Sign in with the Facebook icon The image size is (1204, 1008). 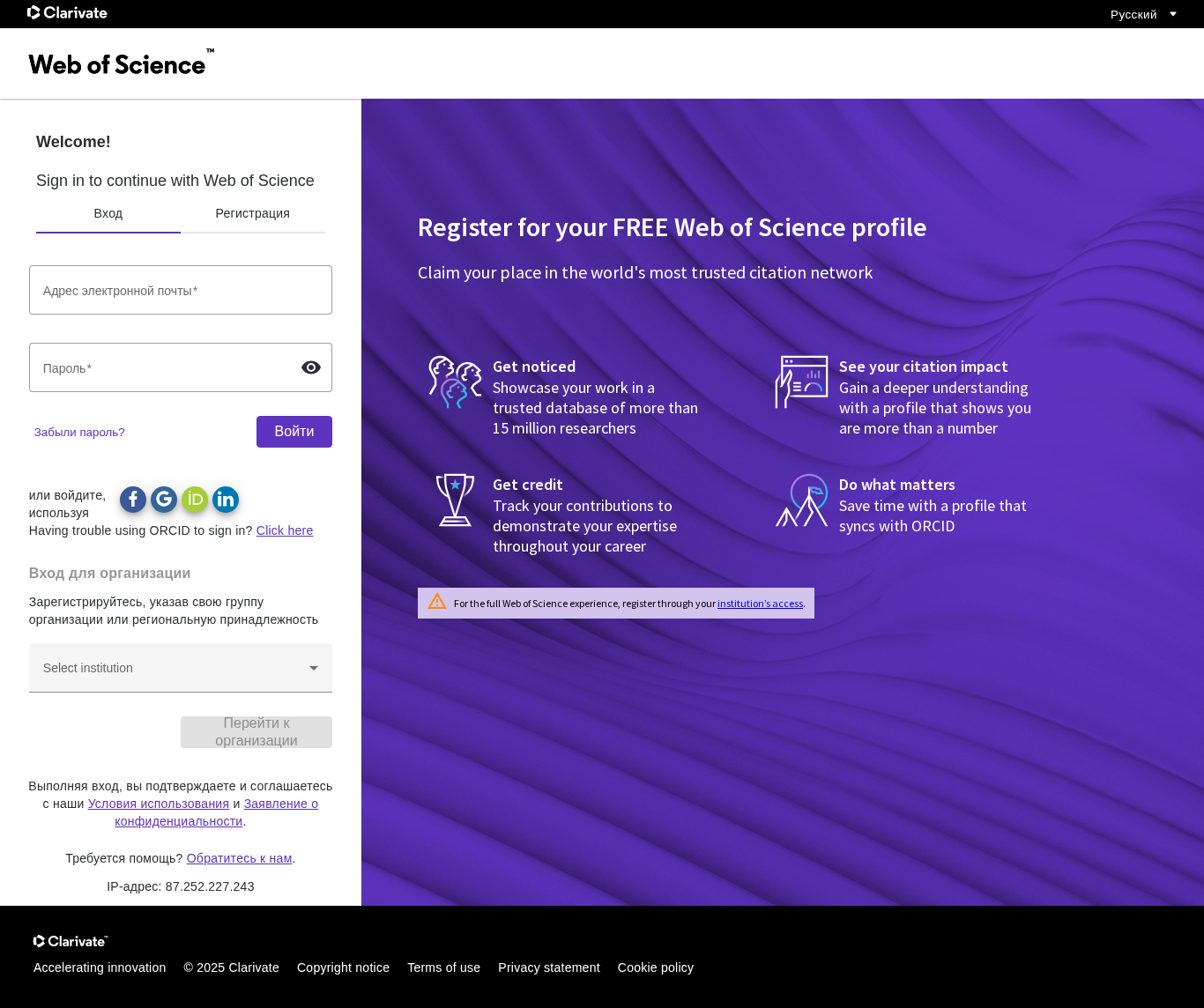pos(133,500)
